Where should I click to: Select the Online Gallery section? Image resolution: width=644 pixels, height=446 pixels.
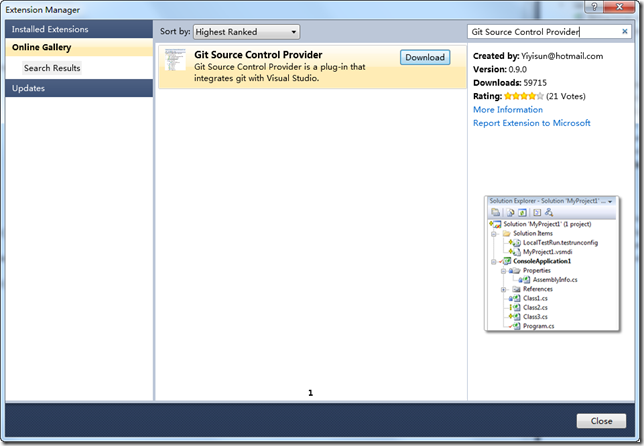click(x=79, y=47)
